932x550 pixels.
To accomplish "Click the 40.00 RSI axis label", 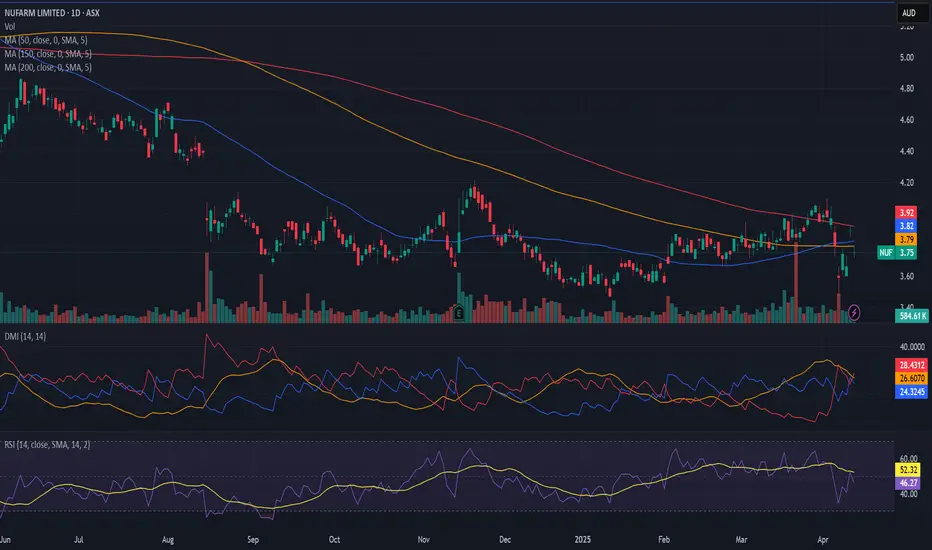I will pos(908,494).
